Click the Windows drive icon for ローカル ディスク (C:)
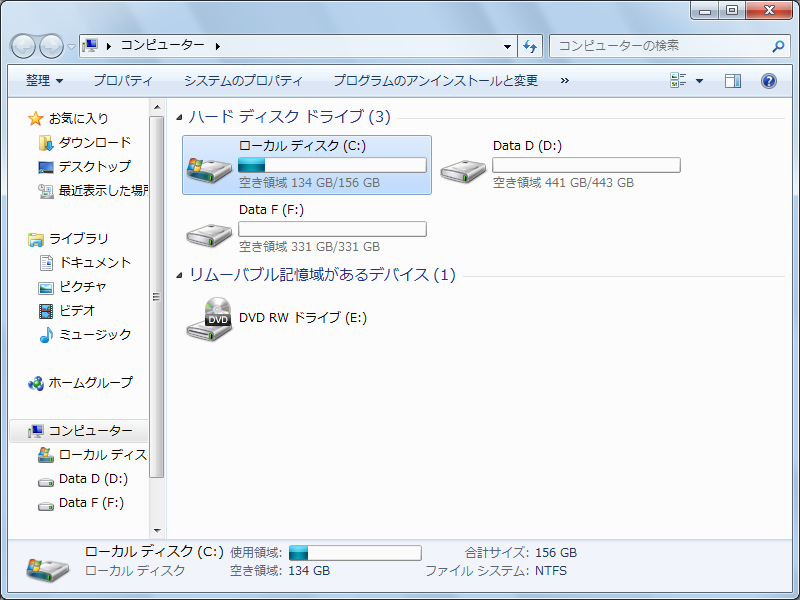800x600 pixels. click(x=209, y=169)
